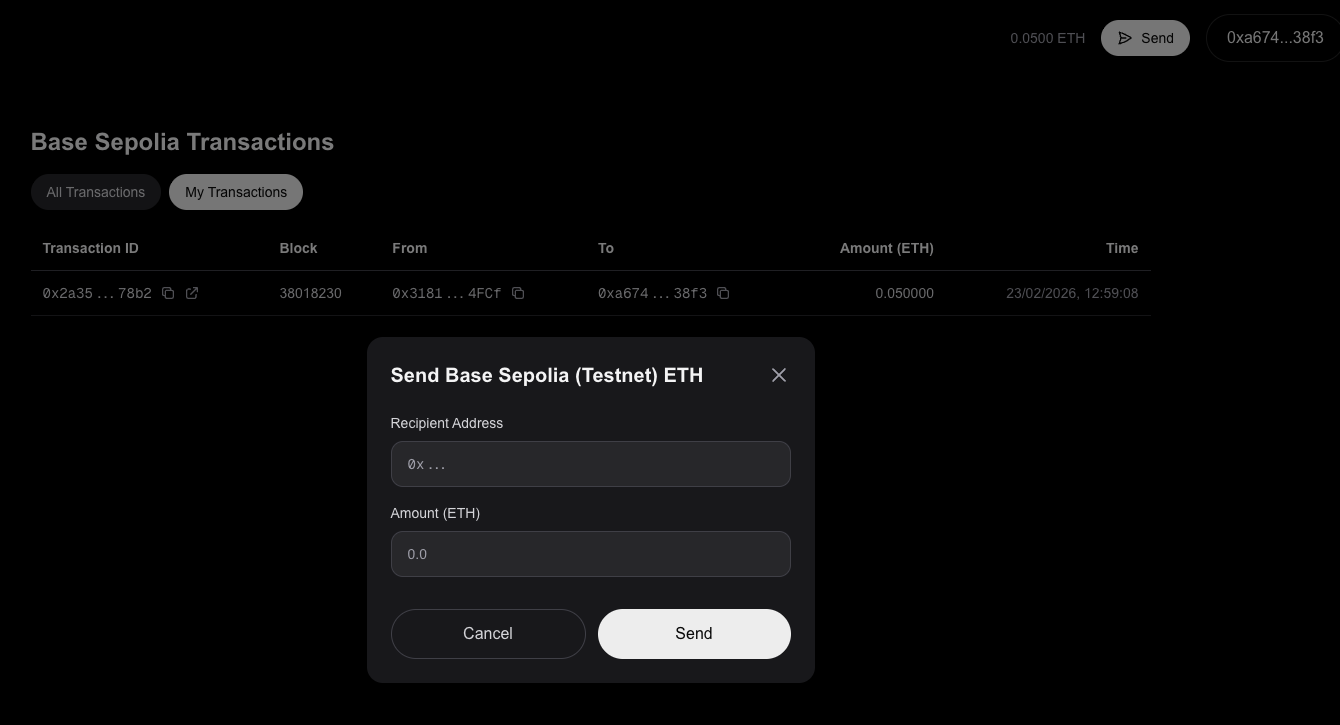Copy the transaction ID 0x2a35...78b2
1340x725 pixels.
click(168, 293)
